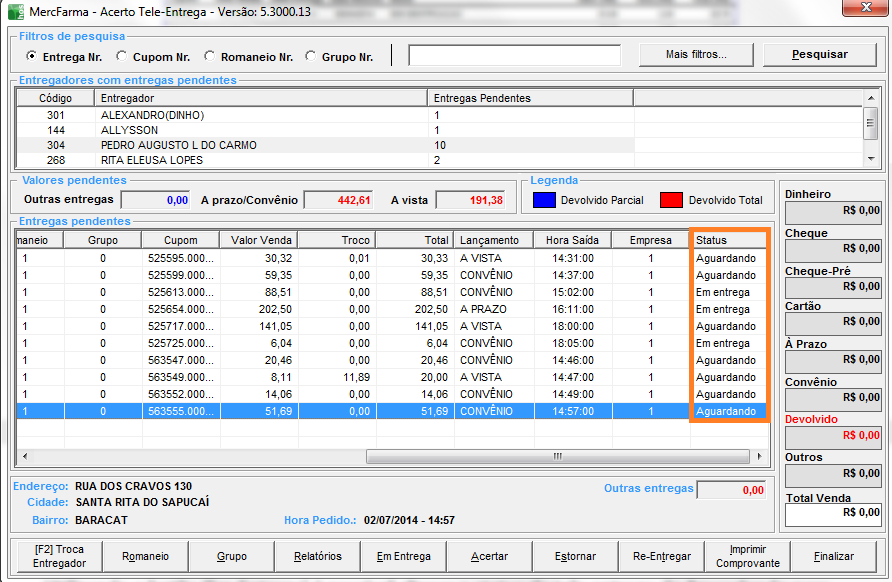The height and width of the screenshot is (582, 892).
Task: Sort by the Status column header
Action: (729, 240)
